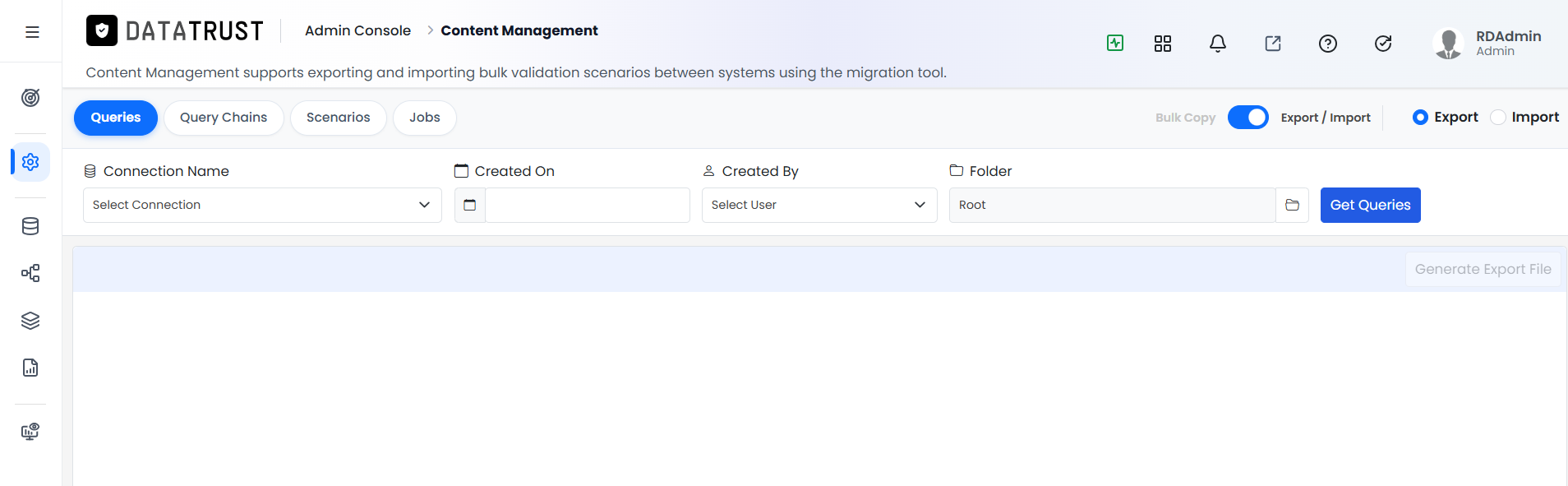Screen dimensions: 1568x486
Task: Open the apps grid icon
Action: tap(1163, 44)
